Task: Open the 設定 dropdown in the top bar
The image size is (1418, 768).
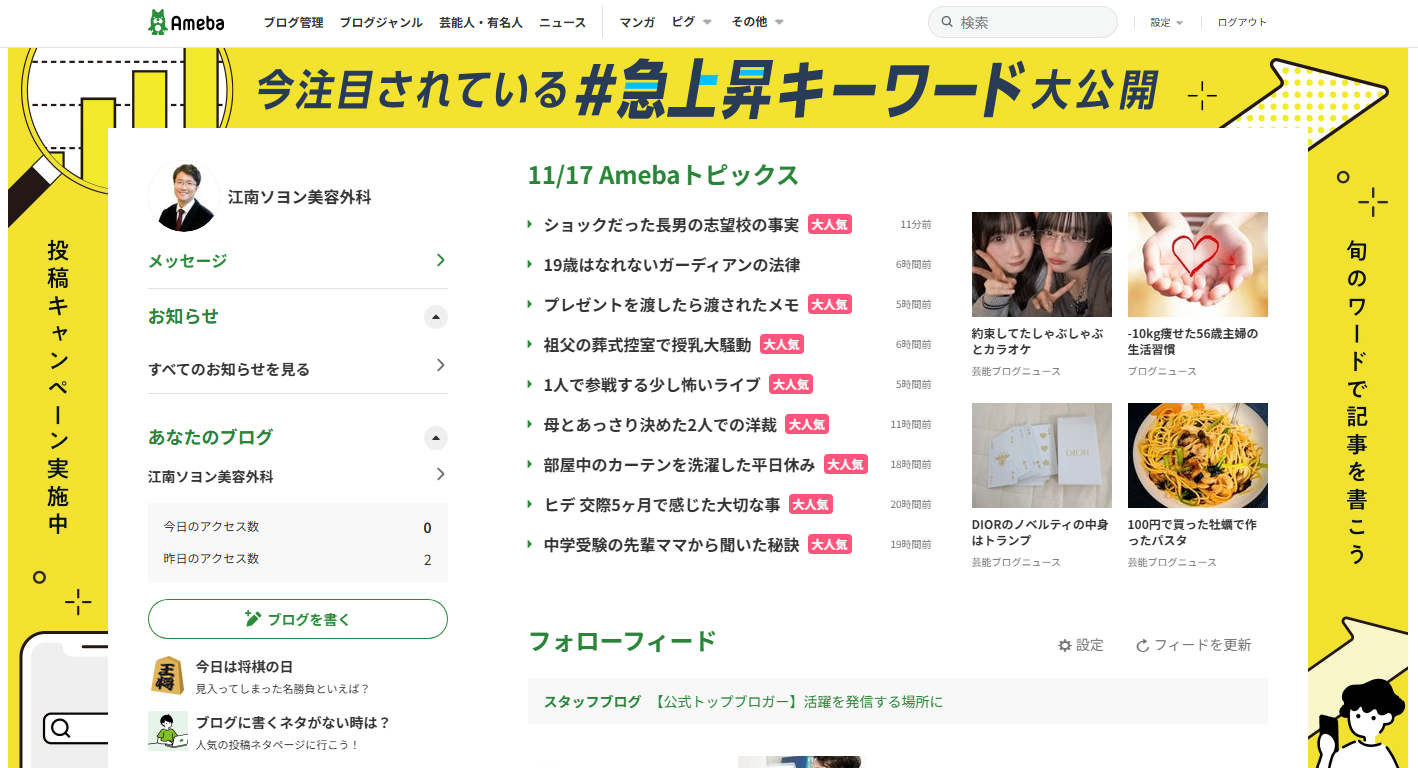Action: [x=1166, y=21]
